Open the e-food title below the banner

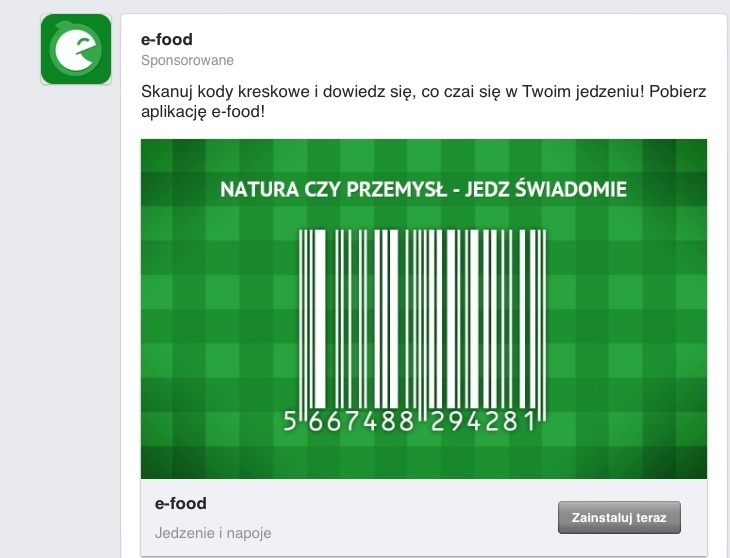181,503
